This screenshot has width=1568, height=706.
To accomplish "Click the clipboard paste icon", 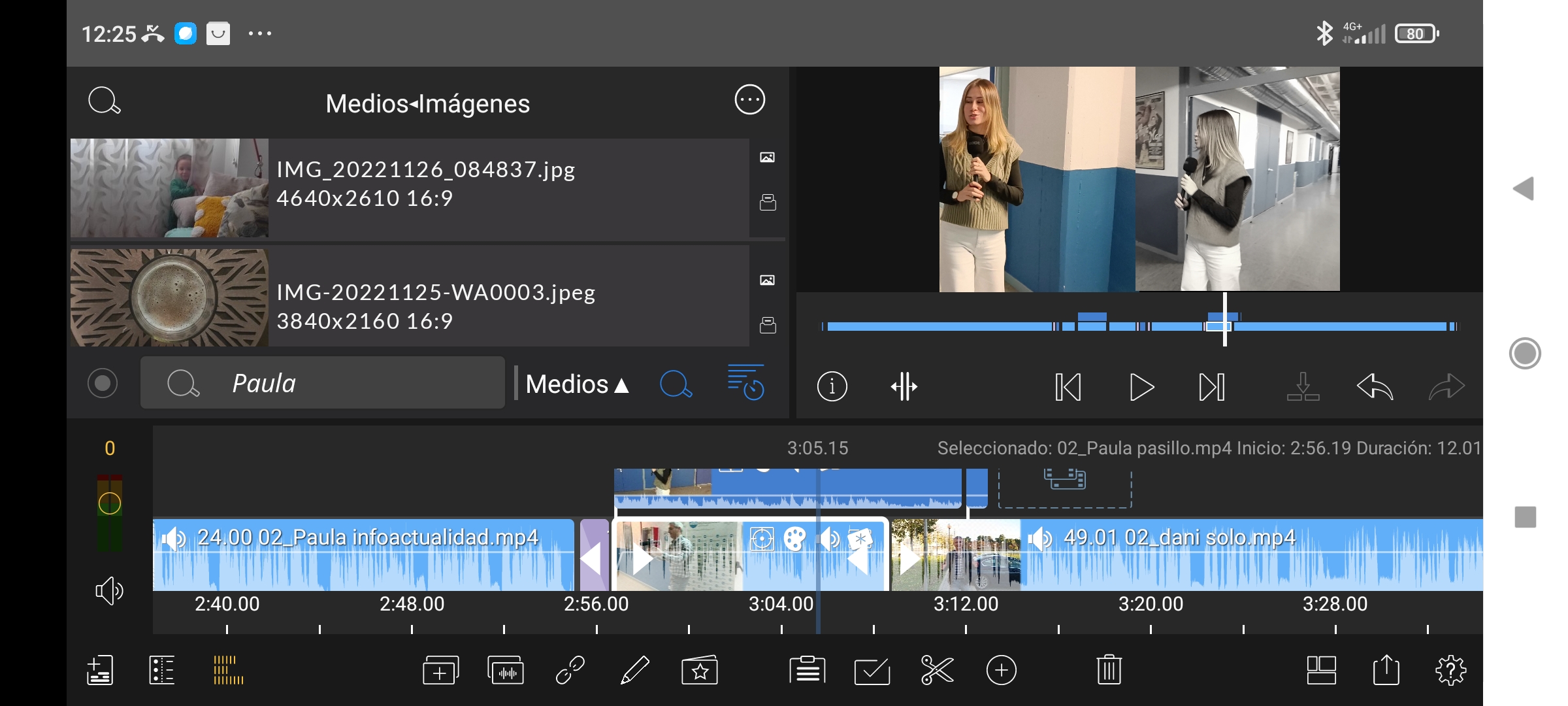I will pos(808,670).
